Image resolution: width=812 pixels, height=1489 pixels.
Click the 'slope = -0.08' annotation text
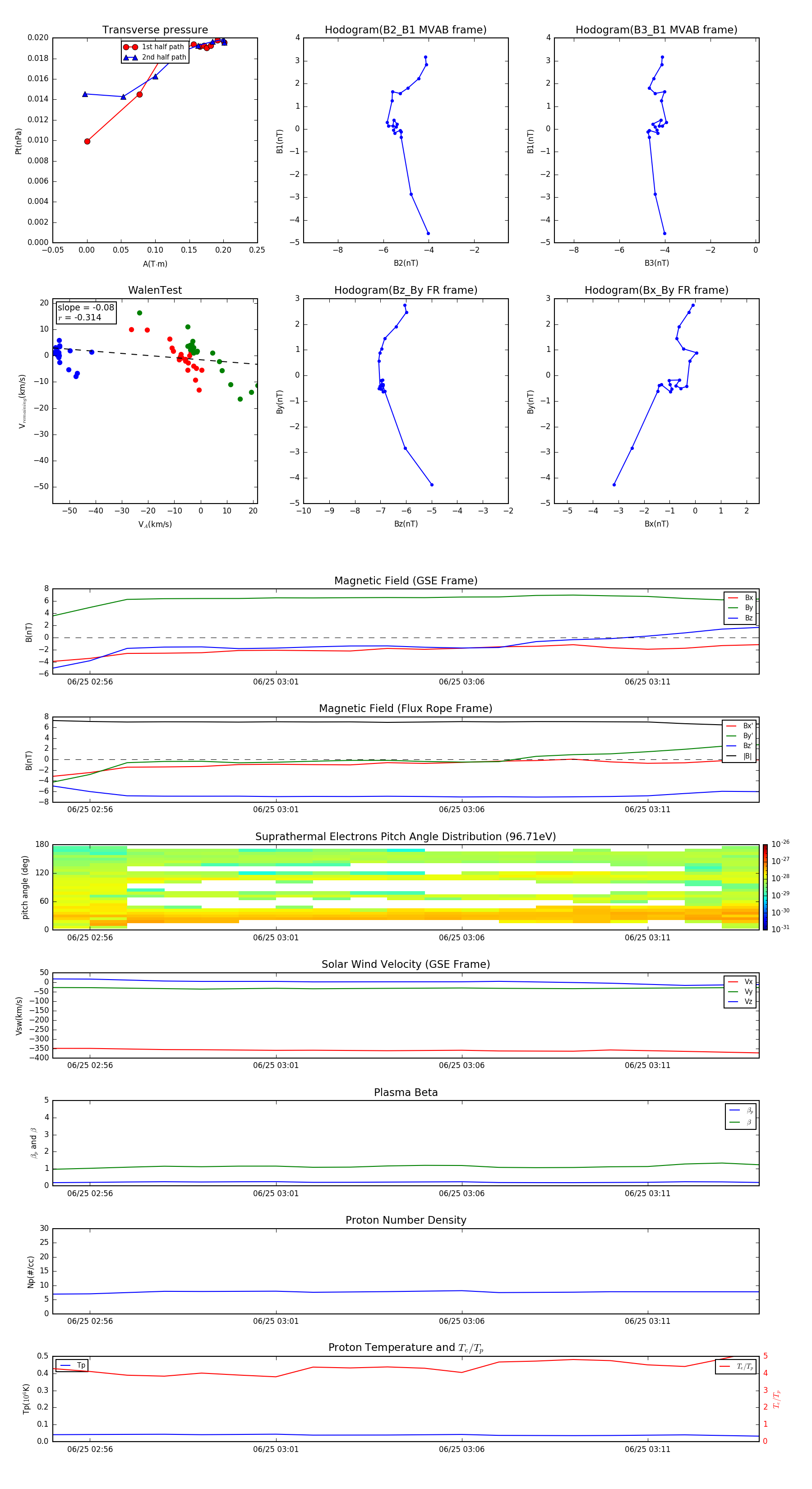click(86, 308)
